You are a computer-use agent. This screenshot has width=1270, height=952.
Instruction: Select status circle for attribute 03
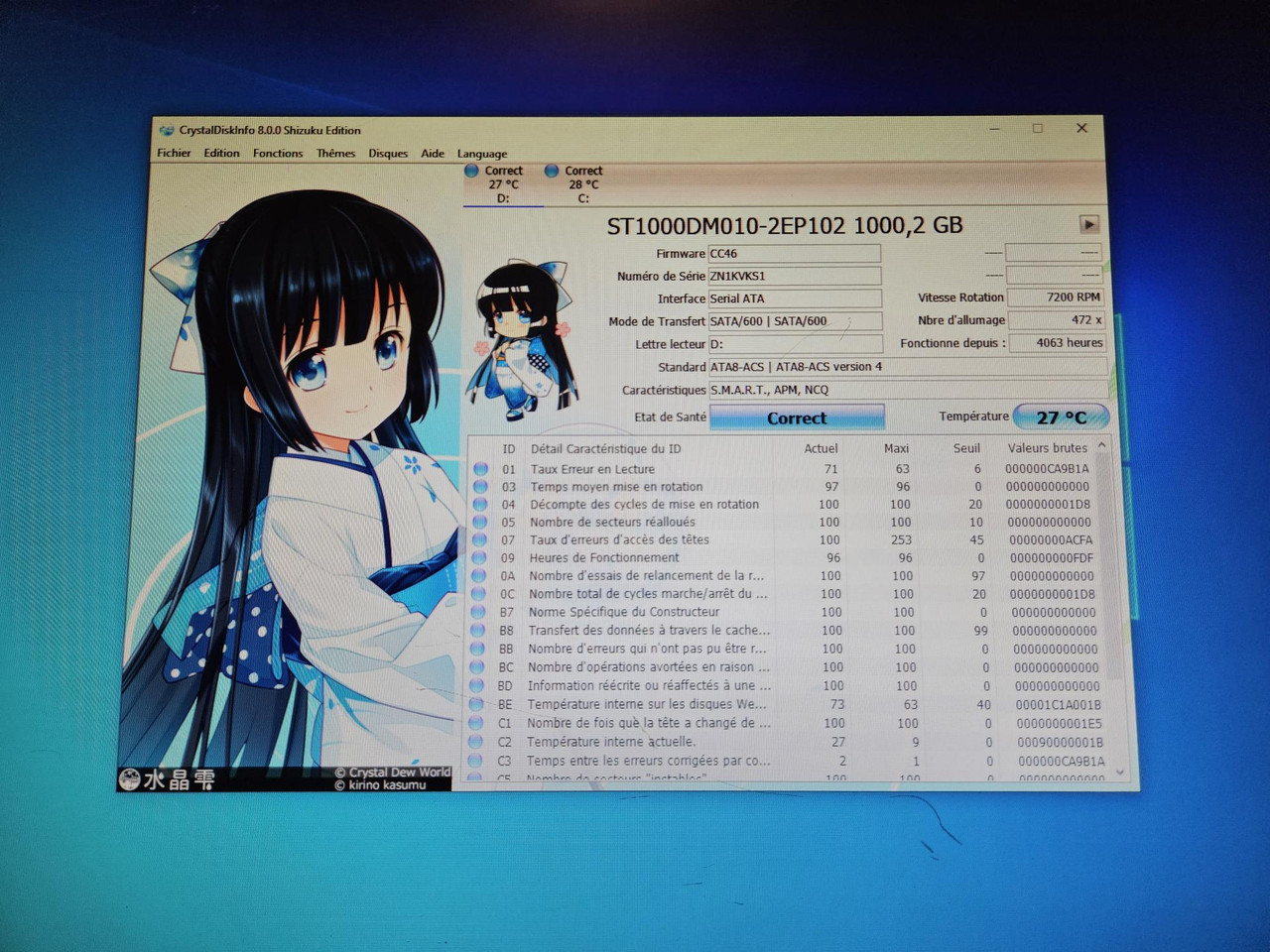tap(480, 487)
